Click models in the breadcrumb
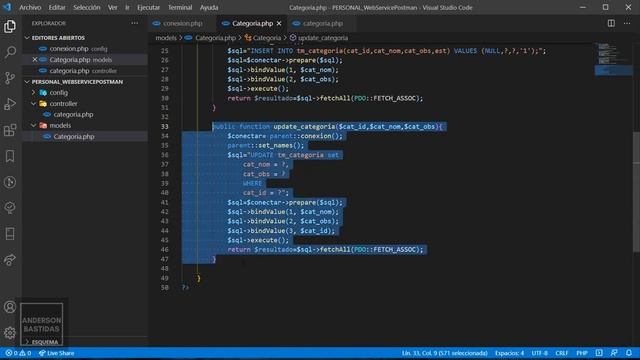This screenshot has height=360, width=640. (x=166, y=38)
